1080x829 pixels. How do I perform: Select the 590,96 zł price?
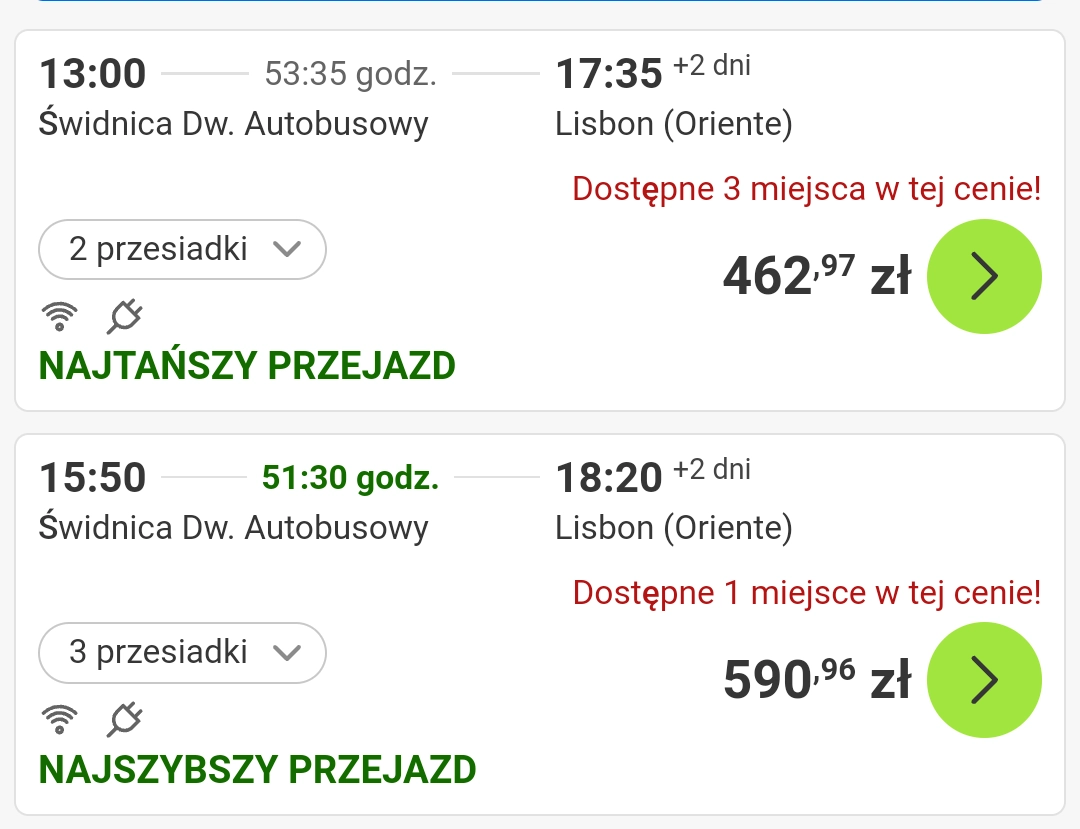(816, 681)
